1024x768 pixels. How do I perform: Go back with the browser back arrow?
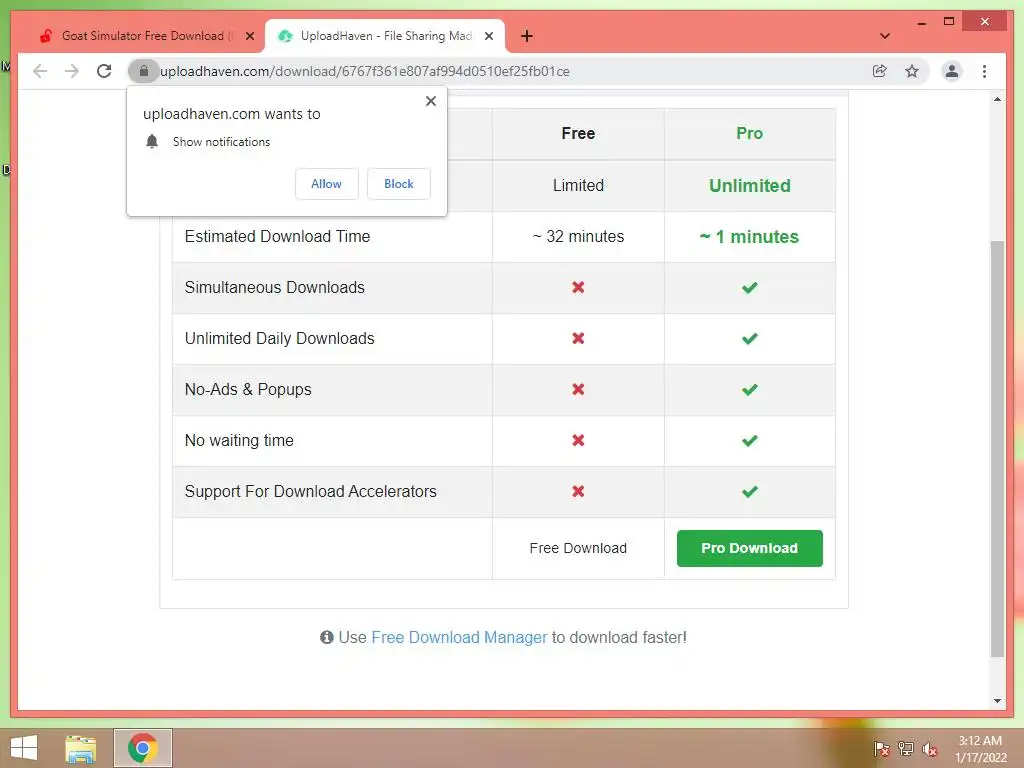point(40,71)
